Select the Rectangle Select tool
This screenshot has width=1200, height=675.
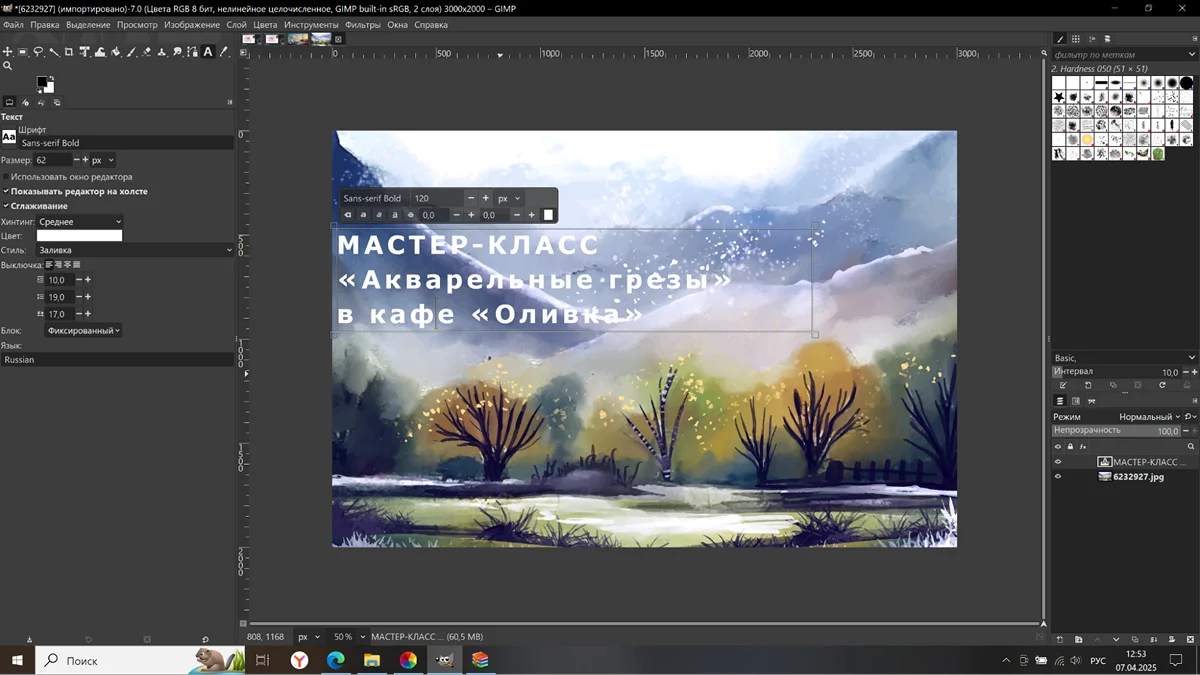[22, 52]
